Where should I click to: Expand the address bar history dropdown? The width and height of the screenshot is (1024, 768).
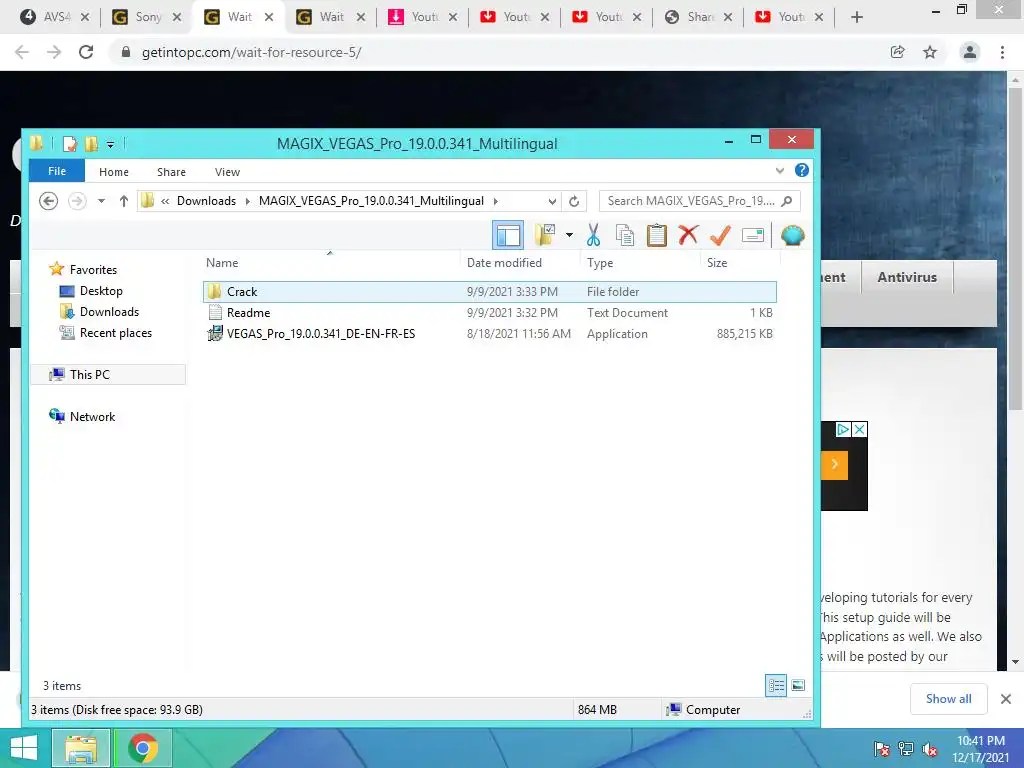click(552, 201)
